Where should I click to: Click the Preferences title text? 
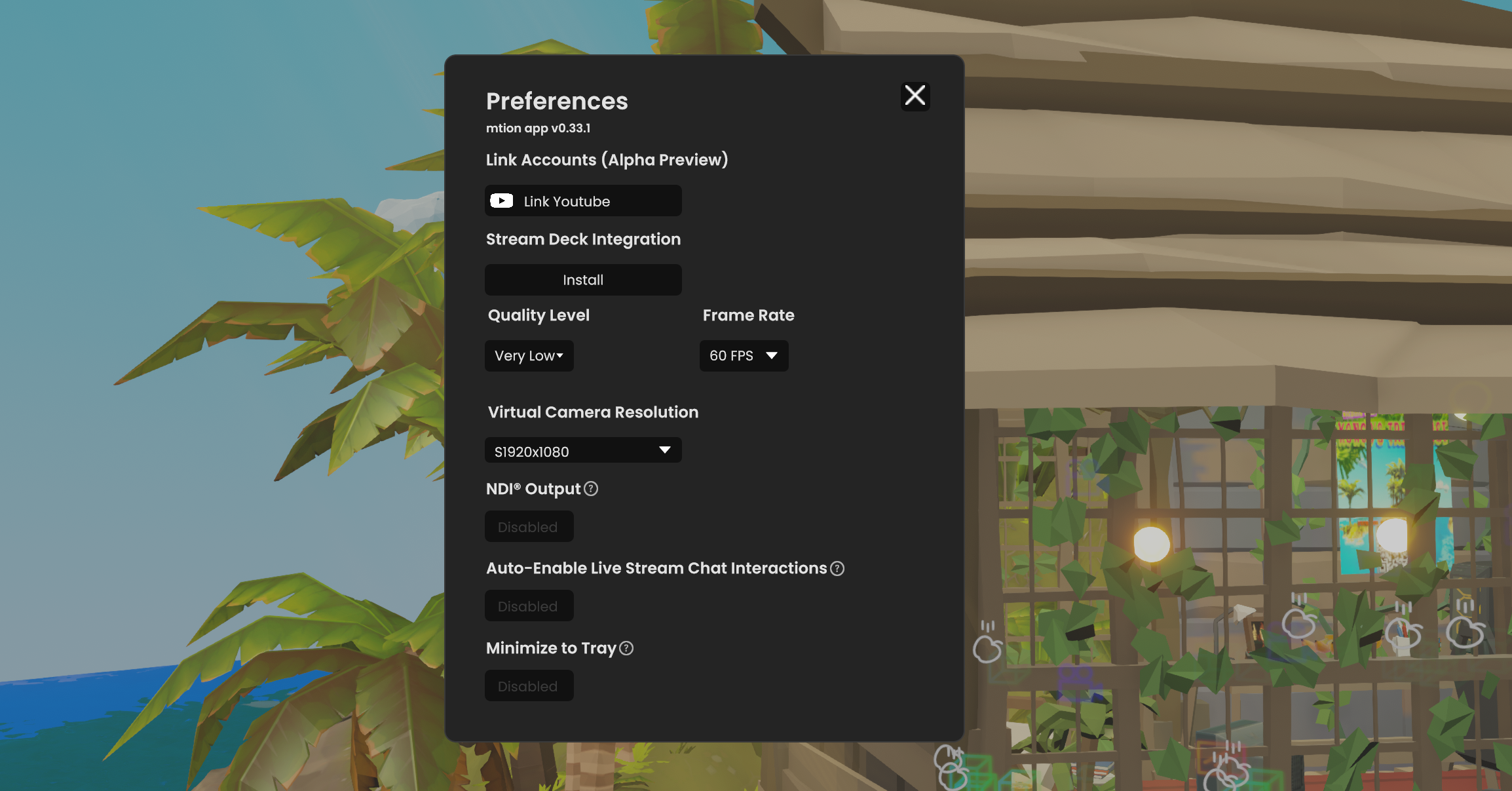[x=557, y=101]
